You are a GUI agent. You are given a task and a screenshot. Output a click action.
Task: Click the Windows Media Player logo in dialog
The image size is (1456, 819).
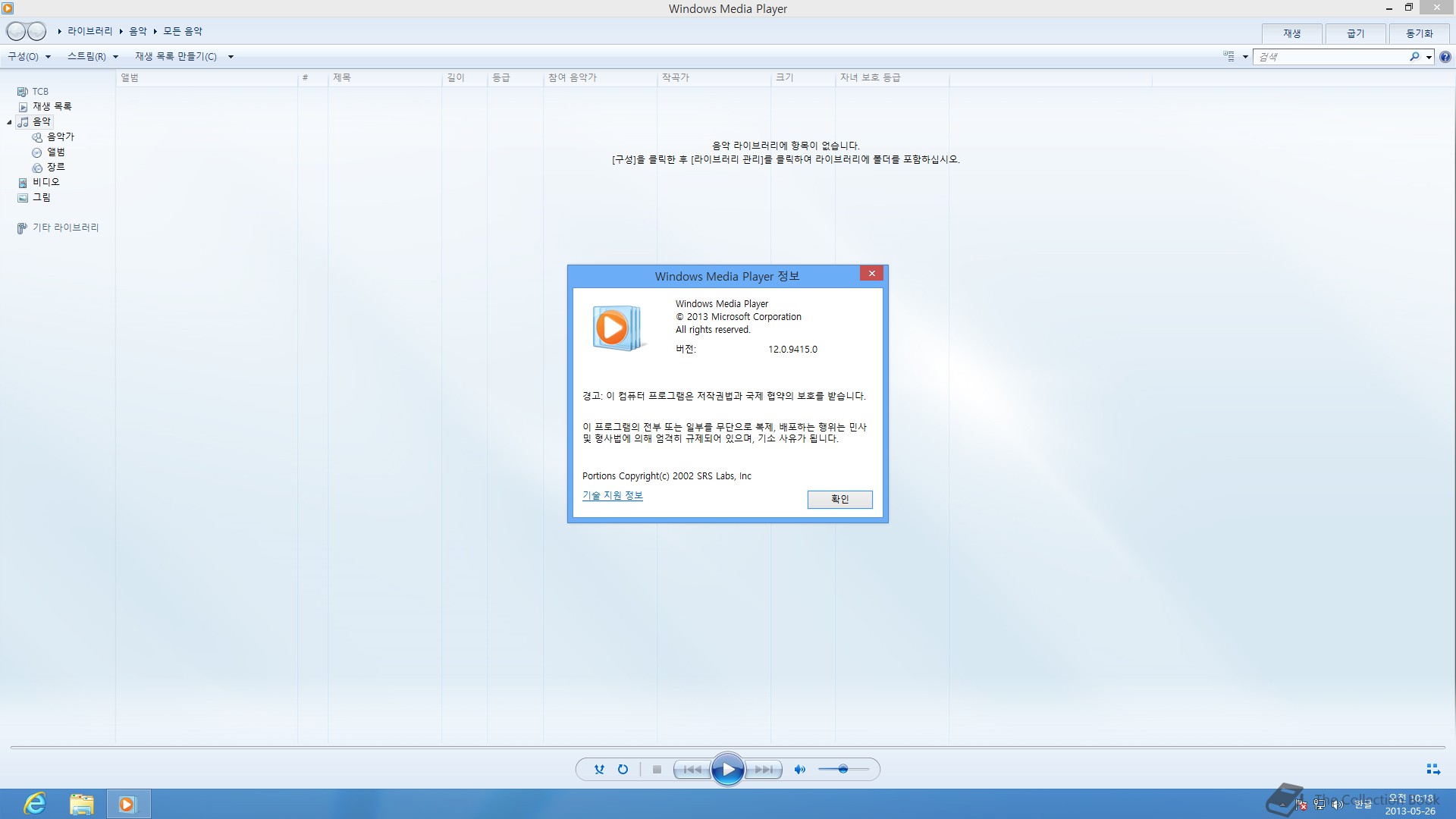coord(618,328)
